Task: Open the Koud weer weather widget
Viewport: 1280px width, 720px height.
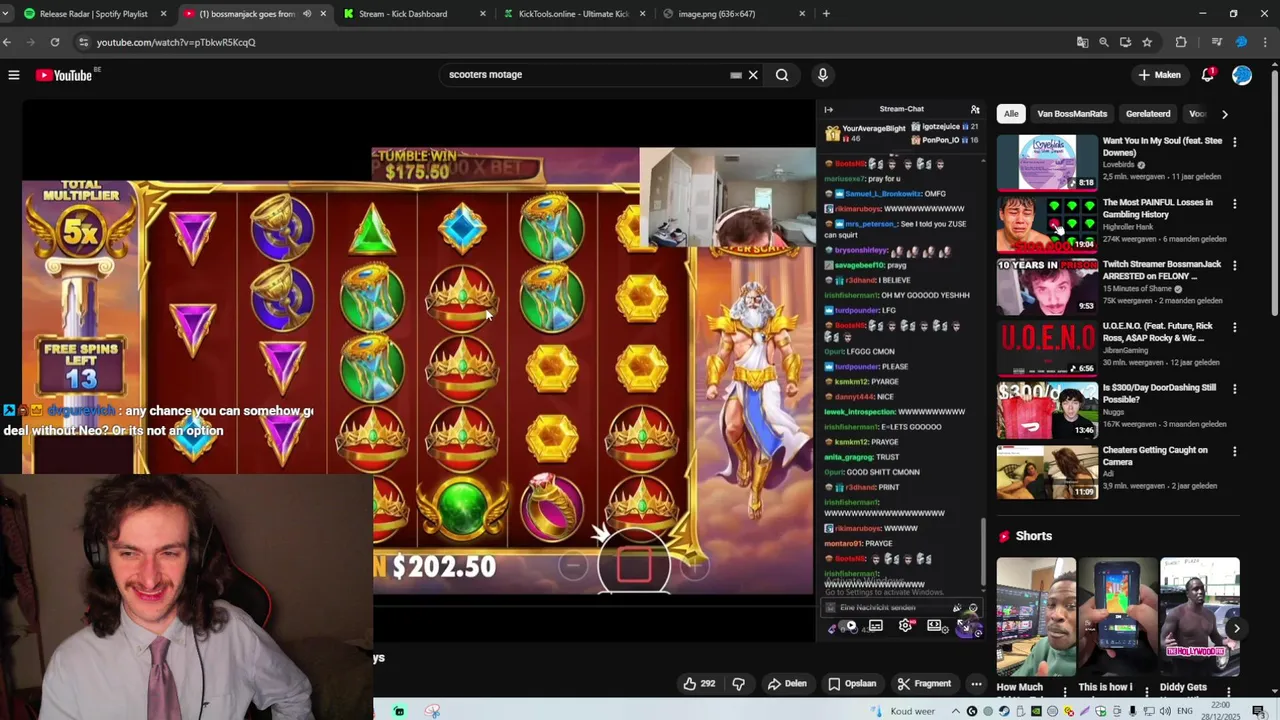Action: tap(902, 711)
